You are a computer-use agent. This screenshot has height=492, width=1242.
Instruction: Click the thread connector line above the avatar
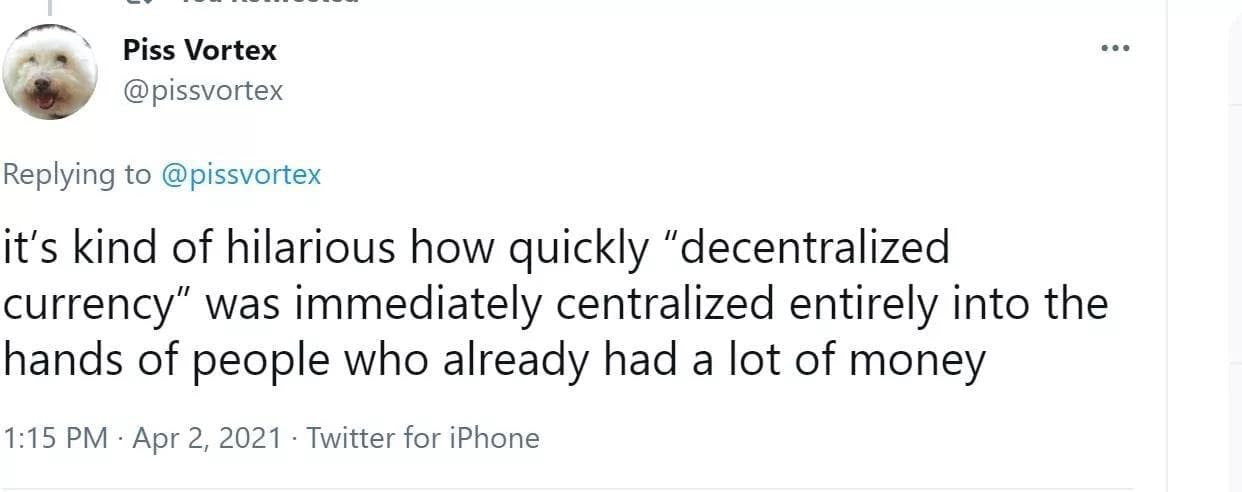click(x=49, y=10)
